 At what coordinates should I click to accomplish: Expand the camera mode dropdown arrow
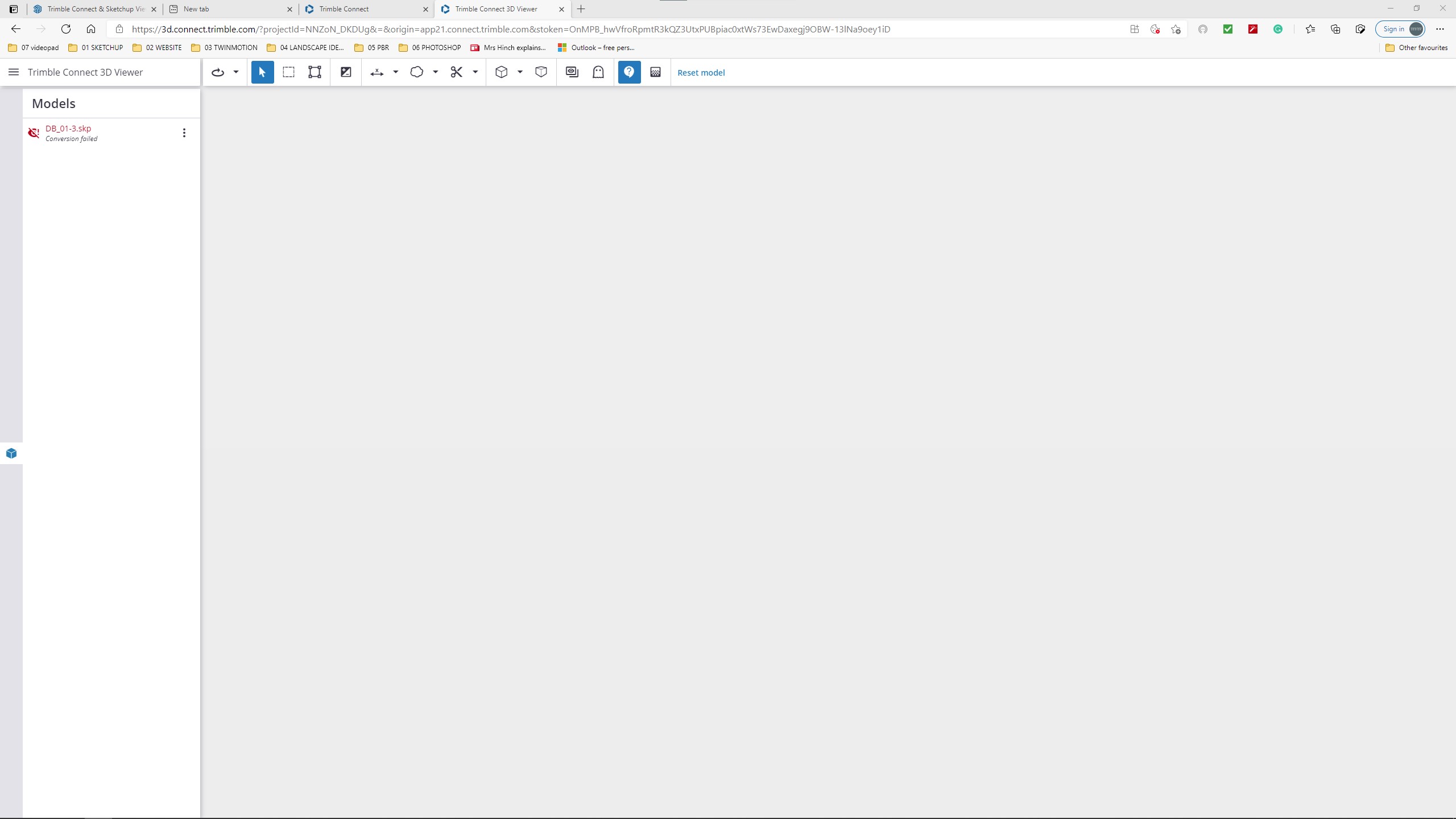click(236, 72)
